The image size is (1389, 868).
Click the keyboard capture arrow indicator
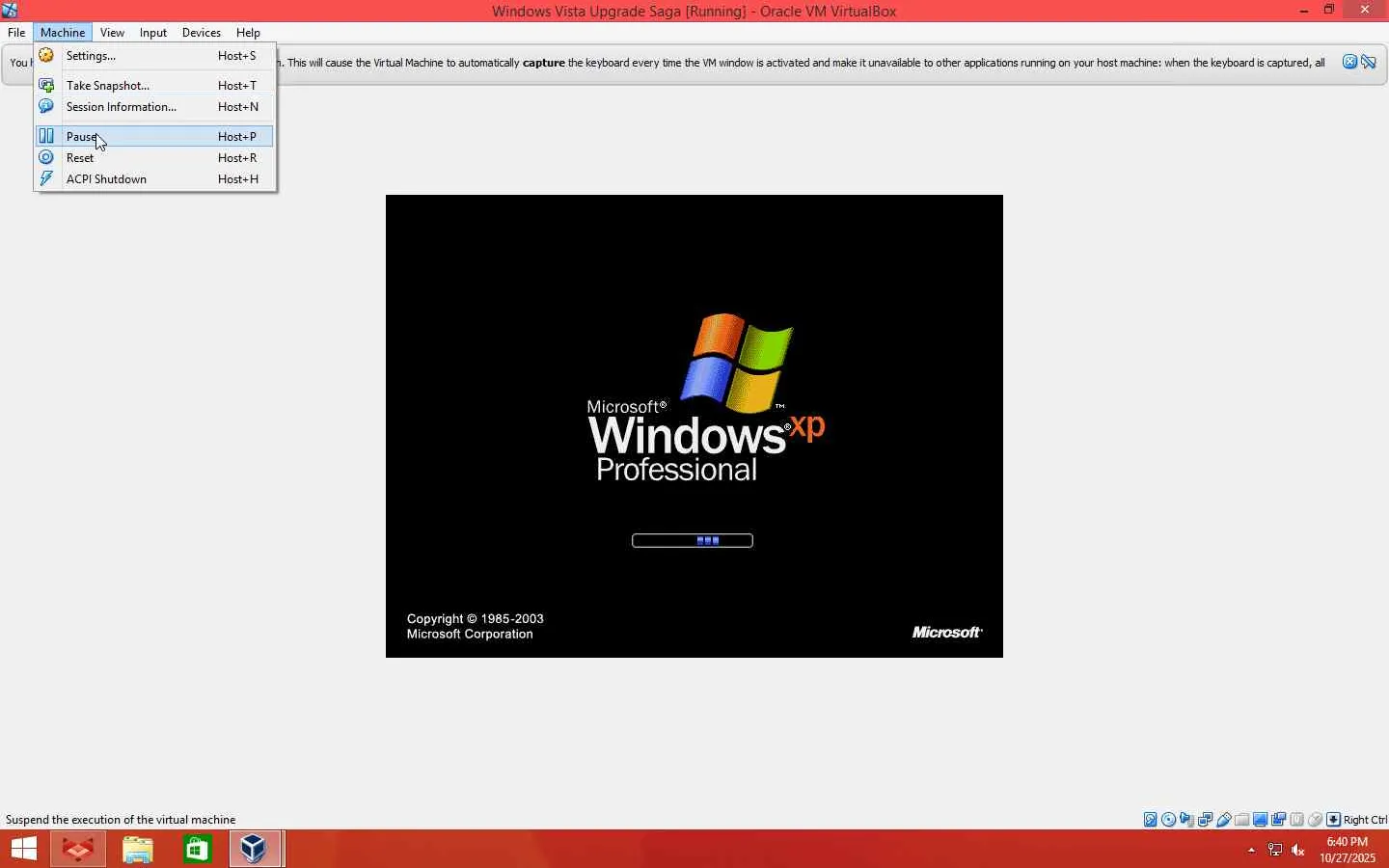[x=1334, y=820]
